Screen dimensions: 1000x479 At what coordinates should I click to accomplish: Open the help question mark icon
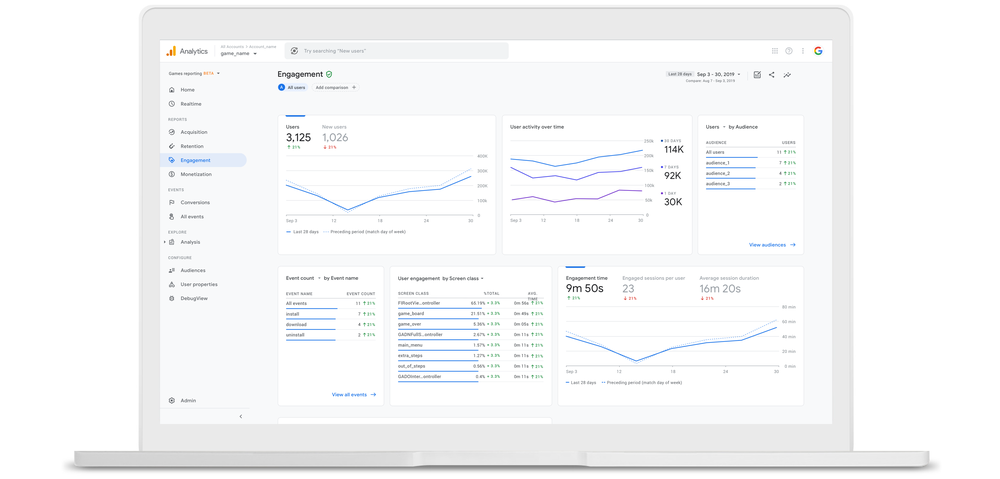coord(789,51)
